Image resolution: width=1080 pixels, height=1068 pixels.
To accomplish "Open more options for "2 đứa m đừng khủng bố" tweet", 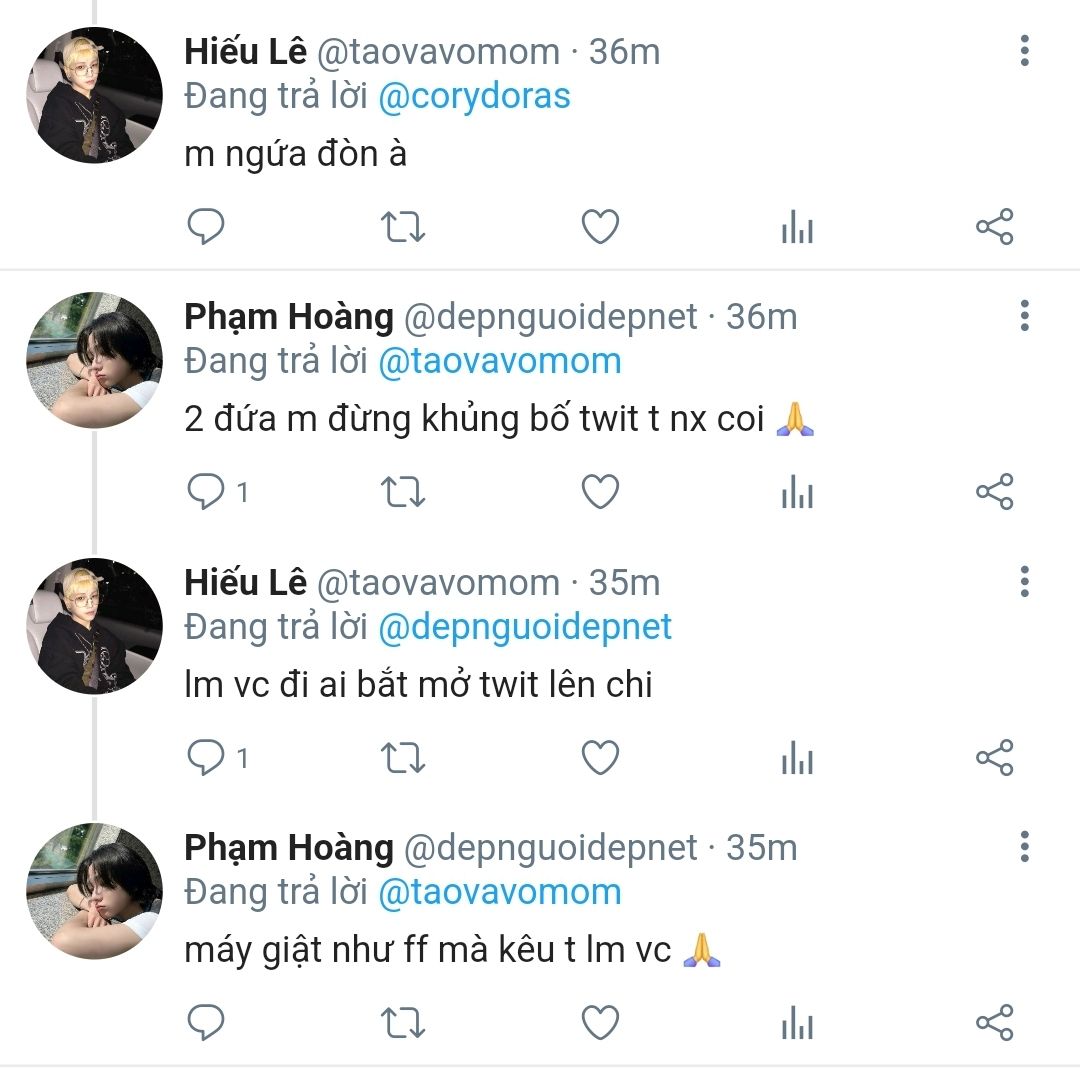I will pyautogui.click(x=1024, y=316).
